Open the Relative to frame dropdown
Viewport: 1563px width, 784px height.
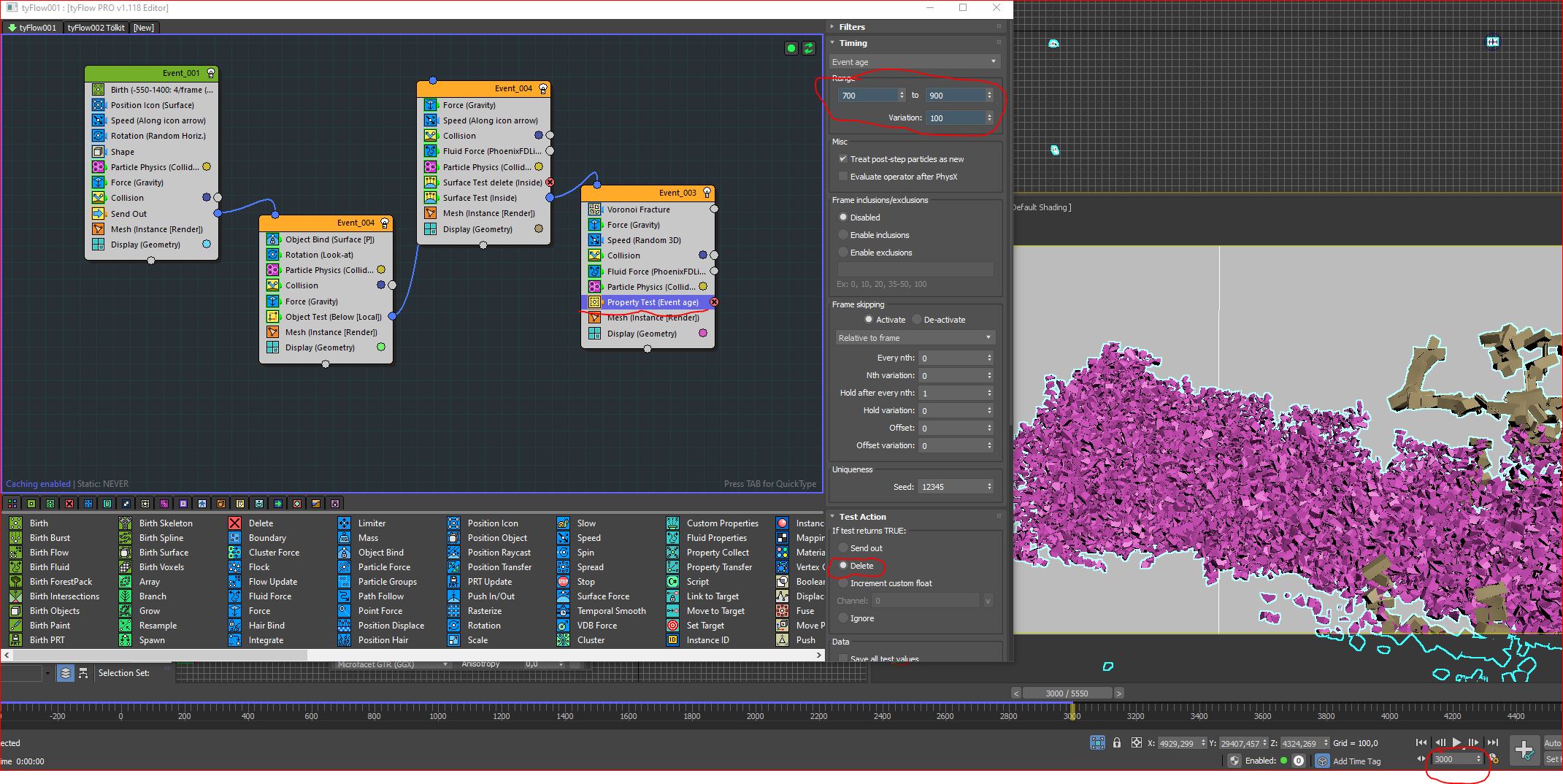tap(914, 338)
